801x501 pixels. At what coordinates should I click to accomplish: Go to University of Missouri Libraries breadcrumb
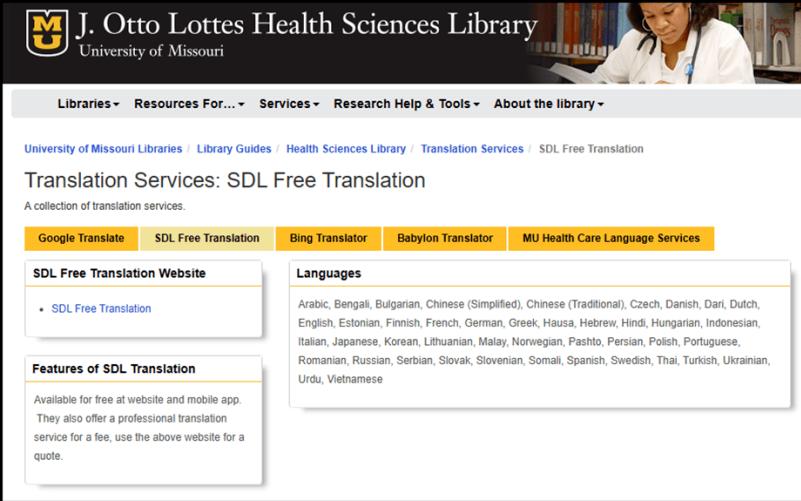click(x=103, y=149)
